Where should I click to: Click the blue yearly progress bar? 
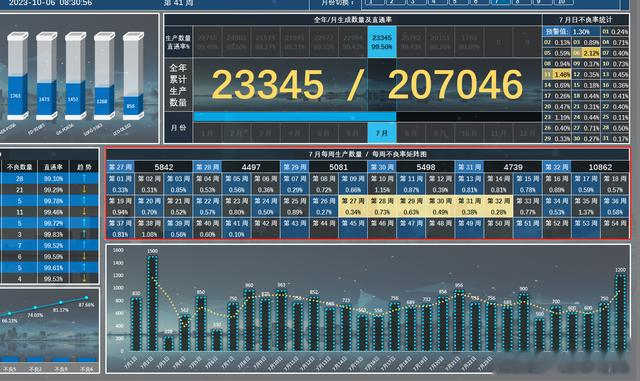[294, 117]
